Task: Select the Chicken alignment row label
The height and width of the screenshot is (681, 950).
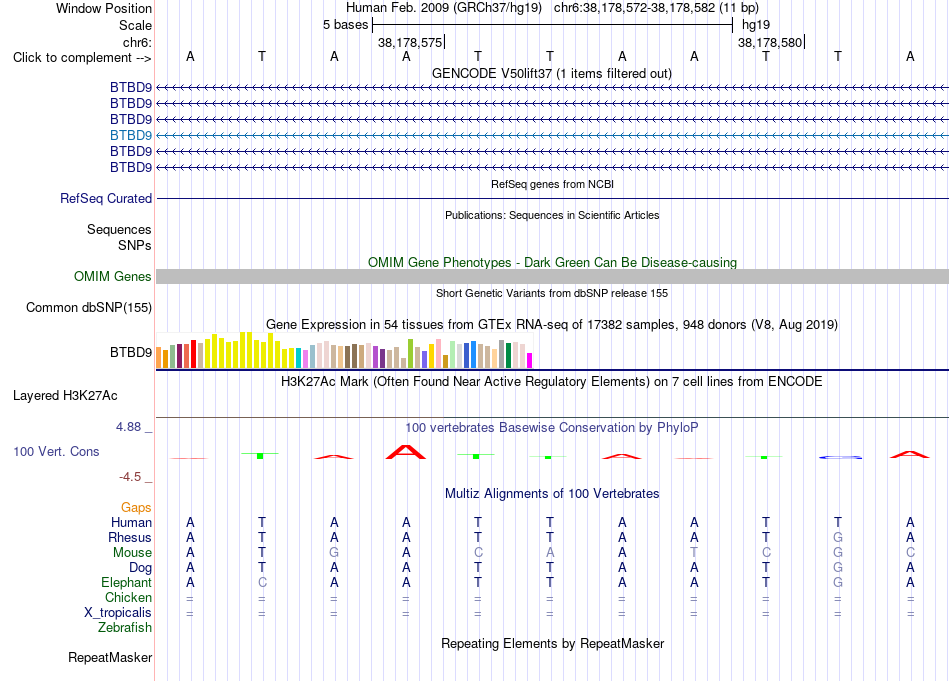Action: pos(128,597)
